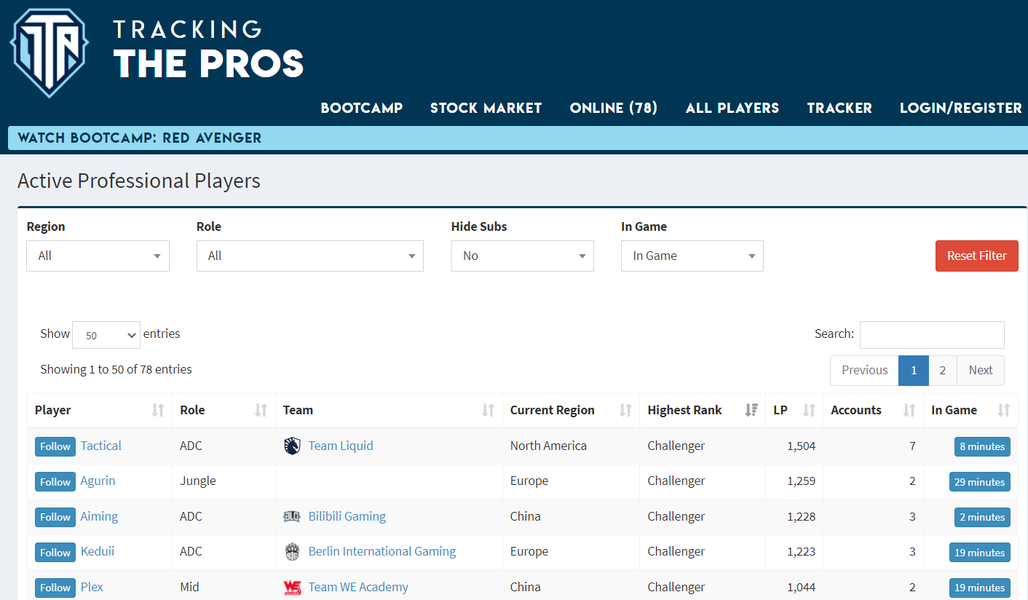Open the Region filter dropdown

pos(98,256)
